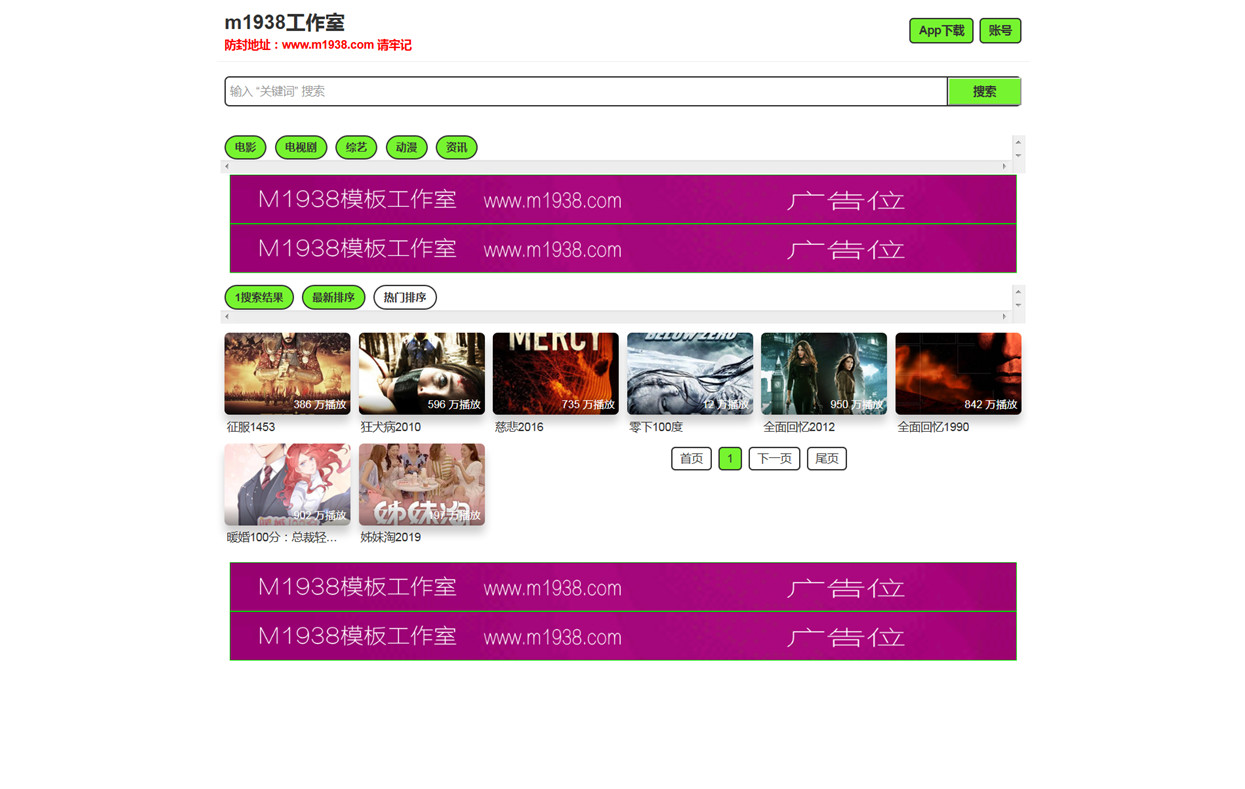Open the 全面回忆1990 thumbnail

coord(958,374)
